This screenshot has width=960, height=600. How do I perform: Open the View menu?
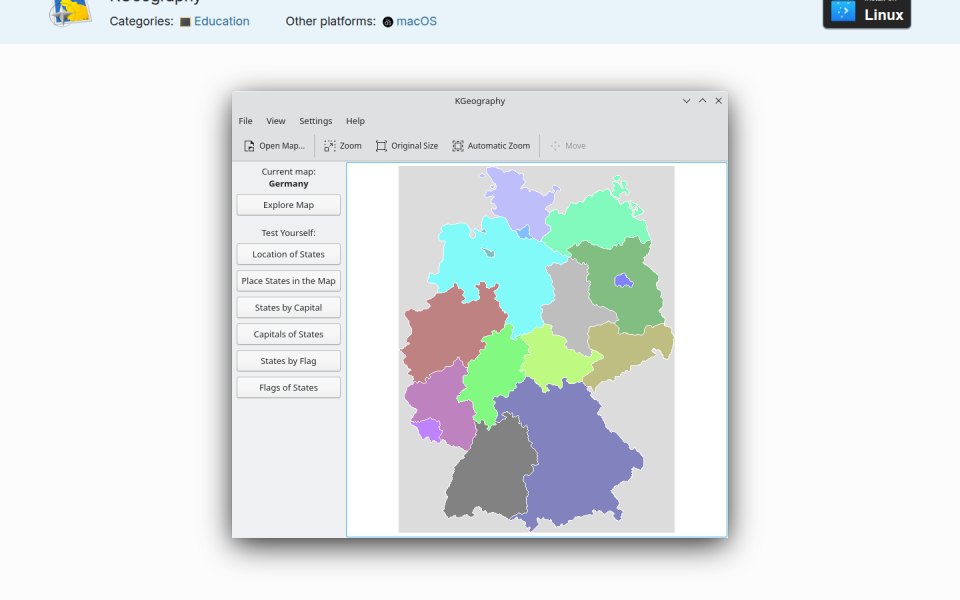pyautogui.click(x=276, y=121)
